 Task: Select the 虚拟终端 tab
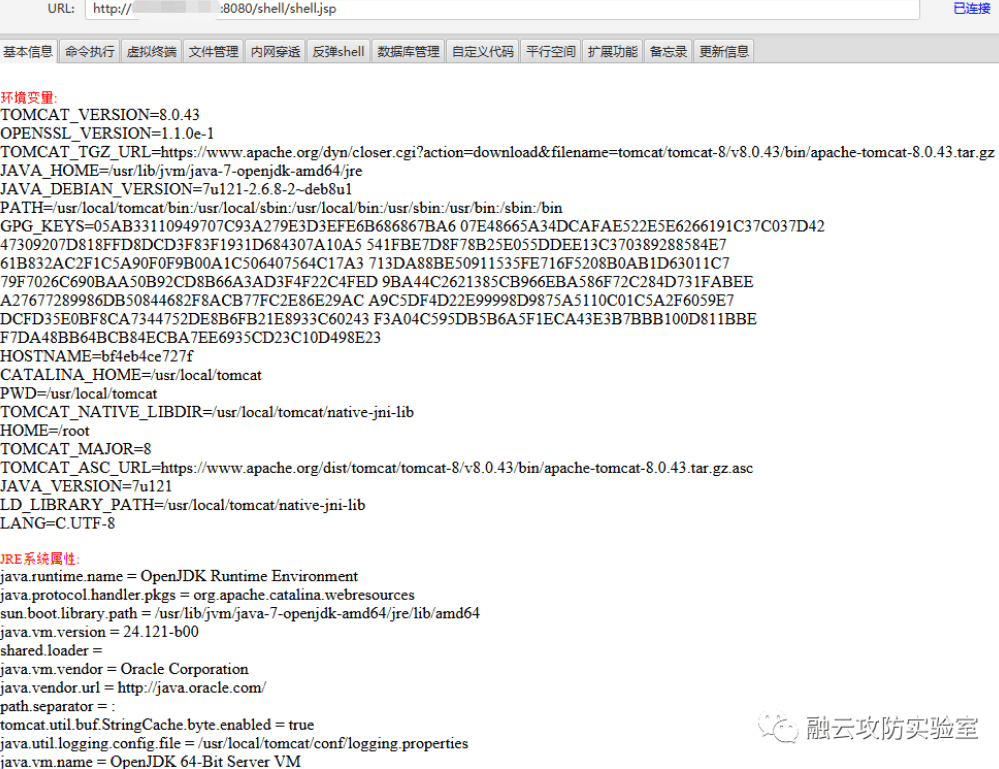(151, 51)
